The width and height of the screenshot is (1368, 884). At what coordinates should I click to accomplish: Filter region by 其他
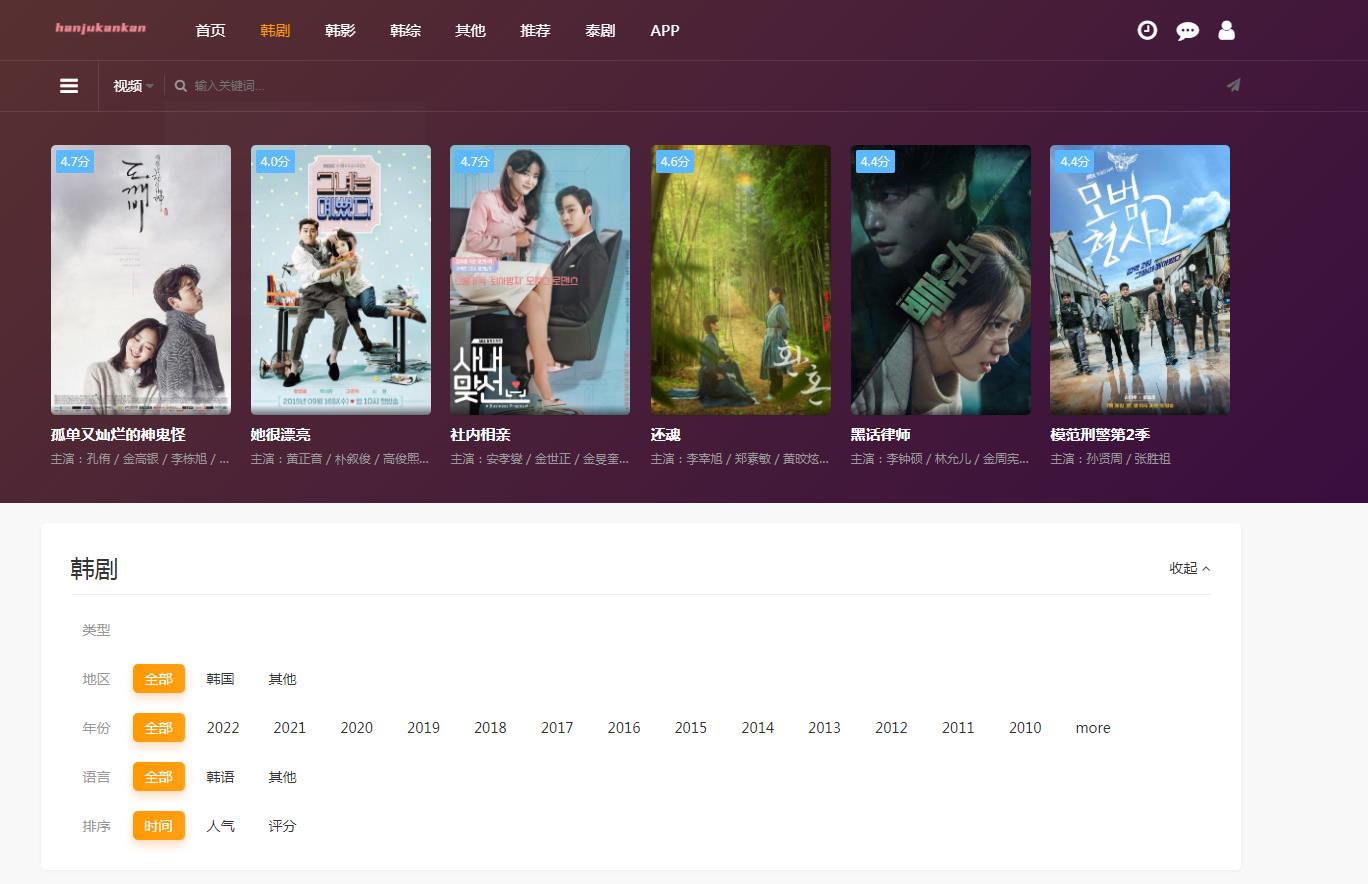(282, 679)
